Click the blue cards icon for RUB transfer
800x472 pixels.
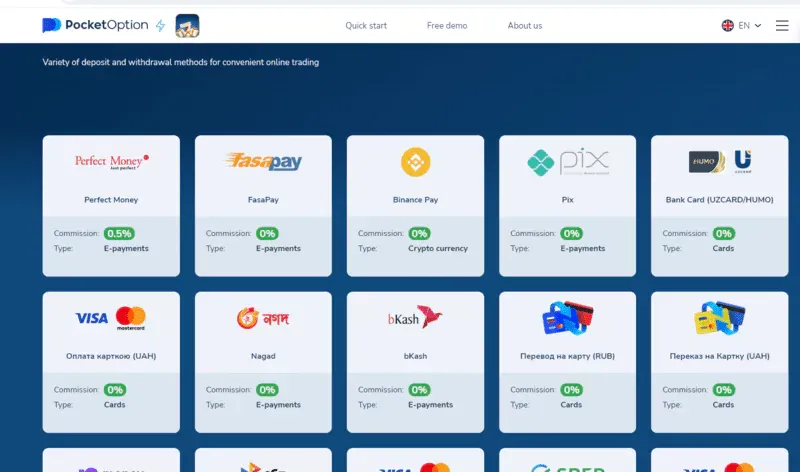[x=568, y=317]
